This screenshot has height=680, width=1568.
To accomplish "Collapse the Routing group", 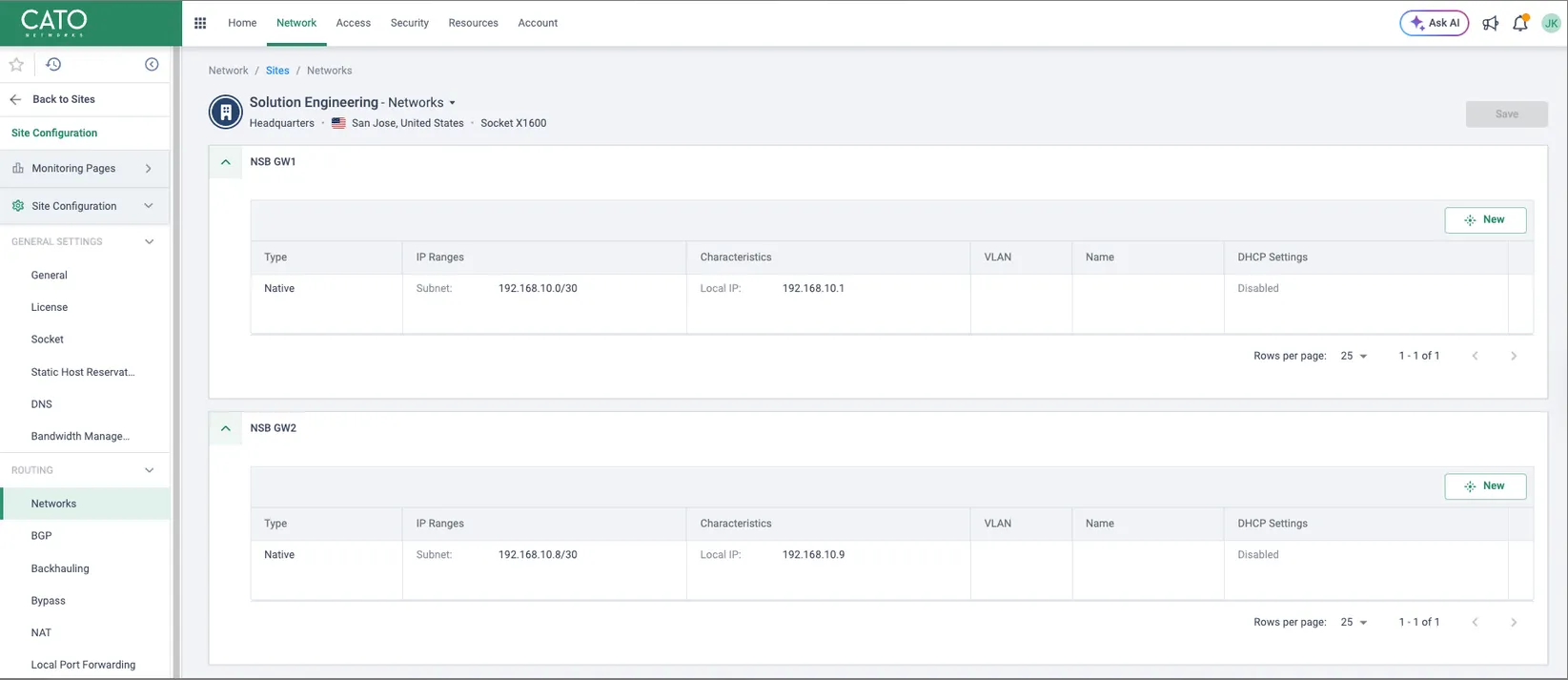I will [149, 470].
